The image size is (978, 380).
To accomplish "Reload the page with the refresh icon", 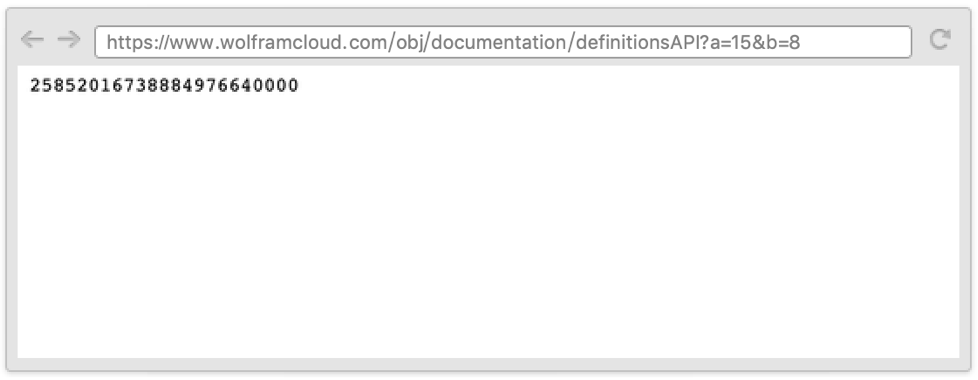I will pos(940,39).
